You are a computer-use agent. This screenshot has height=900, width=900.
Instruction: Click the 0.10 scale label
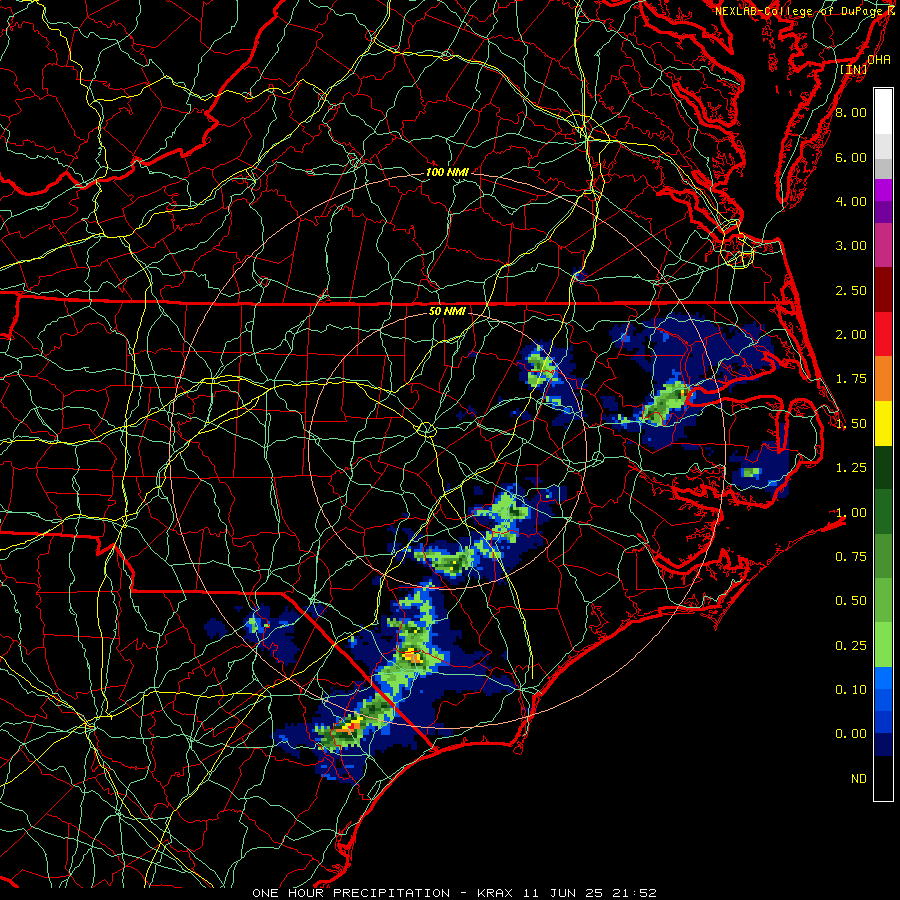click(851, 689)
